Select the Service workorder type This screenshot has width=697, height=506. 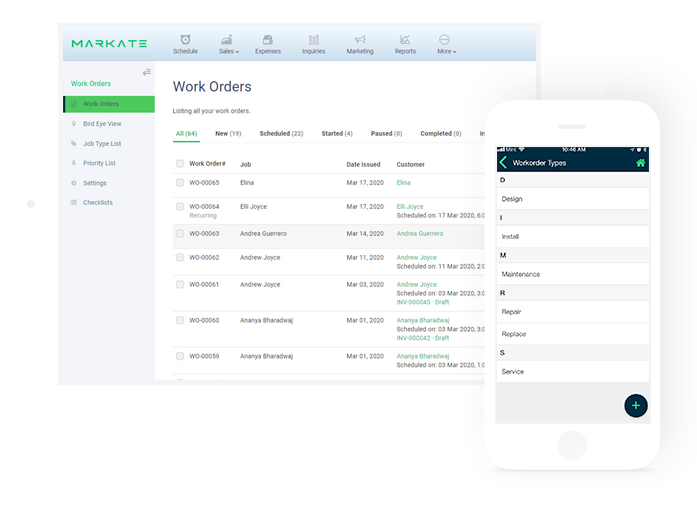tap(573, 371)
